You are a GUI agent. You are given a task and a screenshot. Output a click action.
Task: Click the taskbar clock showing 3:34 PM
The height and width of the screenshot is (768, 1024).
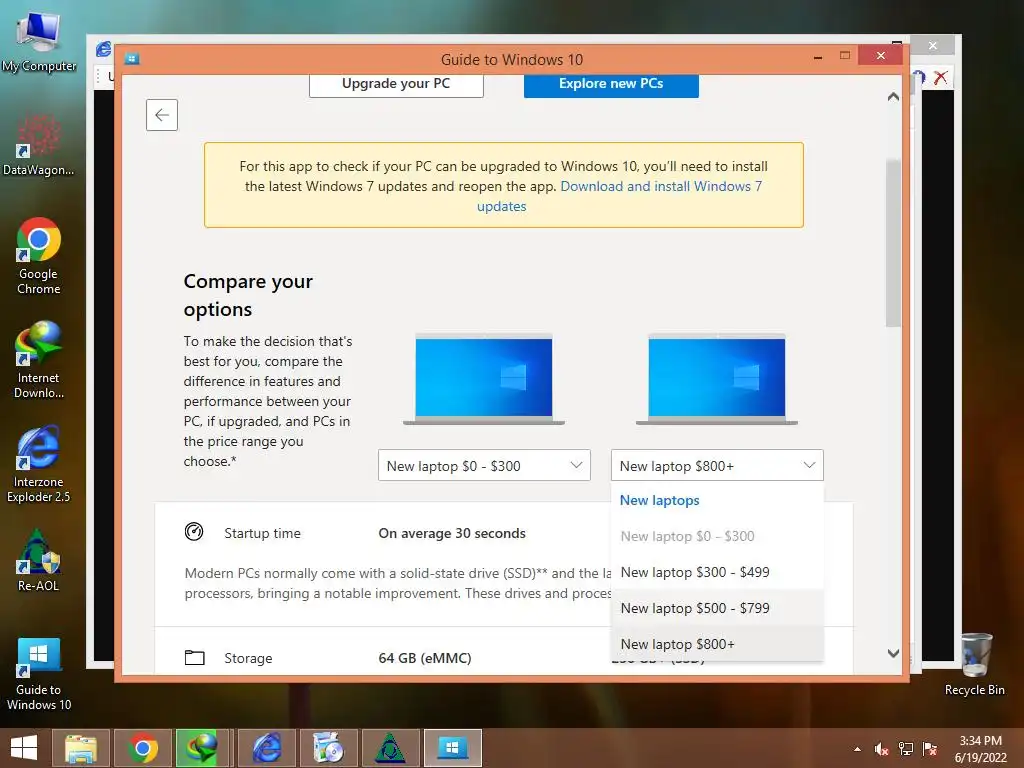980,748
